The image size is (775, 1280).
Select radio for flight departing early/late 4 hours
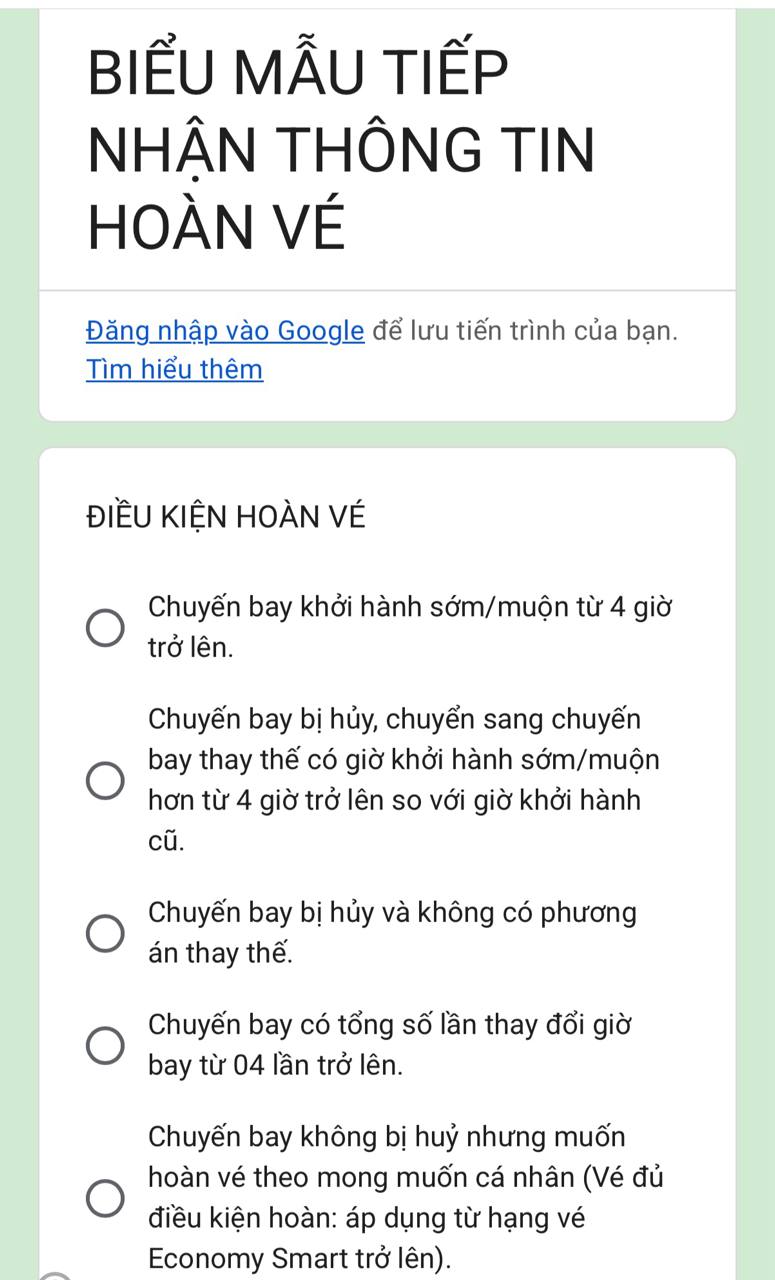104,627
